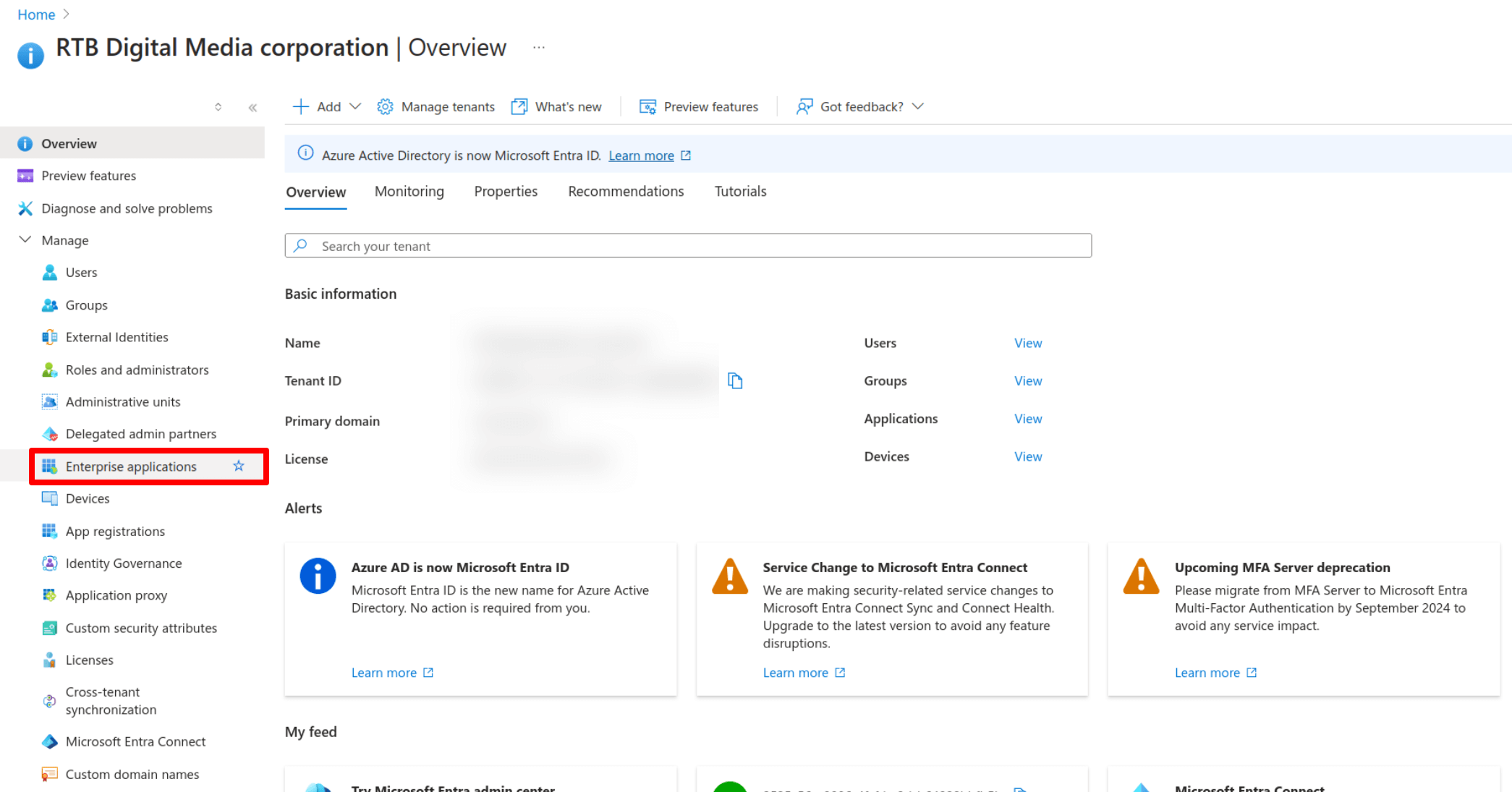The width and height of the screenshot is (1512, 792).
Task: Open the Got feedback dropdown
Action: tap(918, 106)
